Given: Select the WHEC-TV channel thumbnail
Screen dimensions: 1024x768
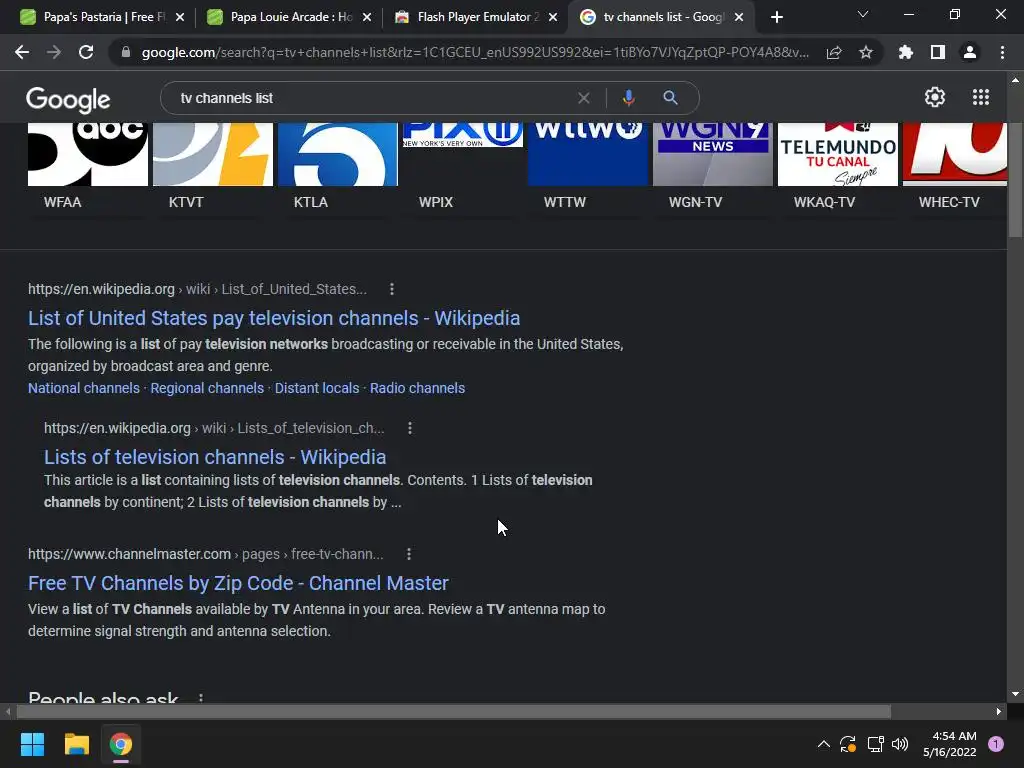Looking at the screenshot, I should [x=955, y=155].
